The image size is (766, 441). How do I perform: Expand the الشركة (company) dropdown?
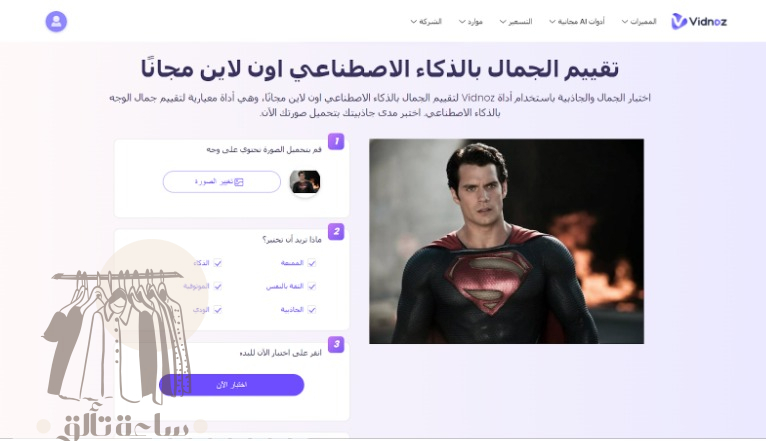(426, 21)
